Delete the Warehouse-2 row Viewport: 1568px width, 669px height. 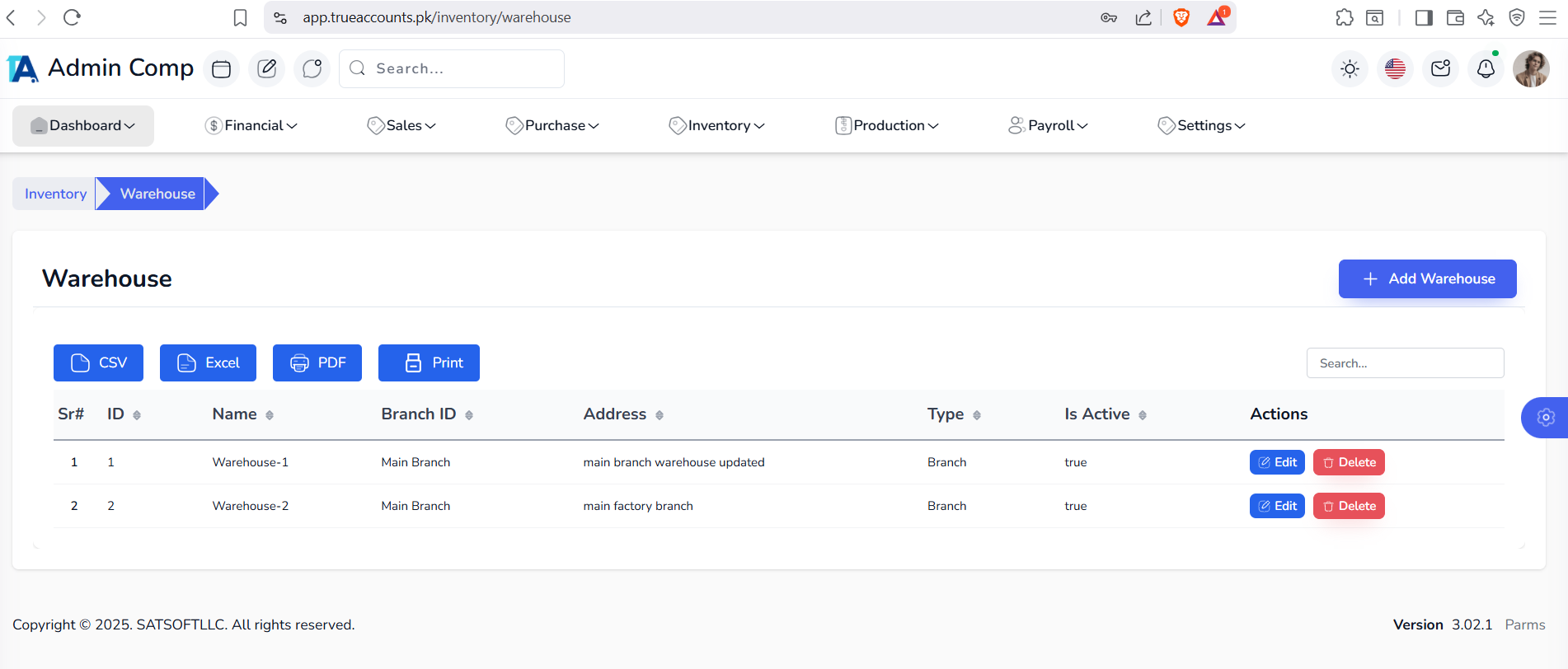pyautogui.click(x=1349, y=506)
